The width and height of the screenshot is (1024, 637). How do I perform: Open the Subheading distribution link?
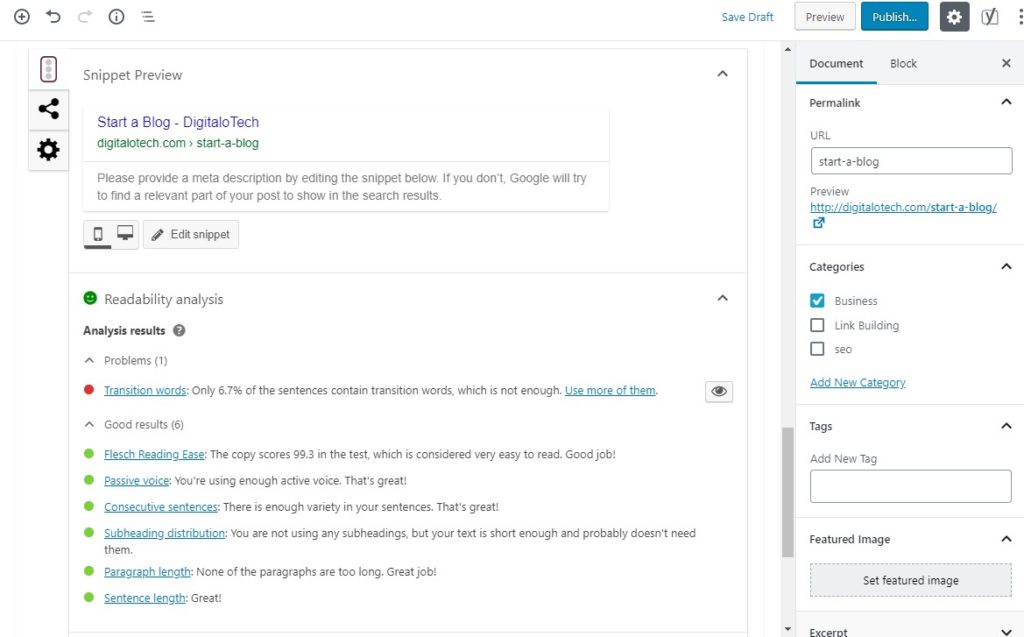tap(165, 533)
